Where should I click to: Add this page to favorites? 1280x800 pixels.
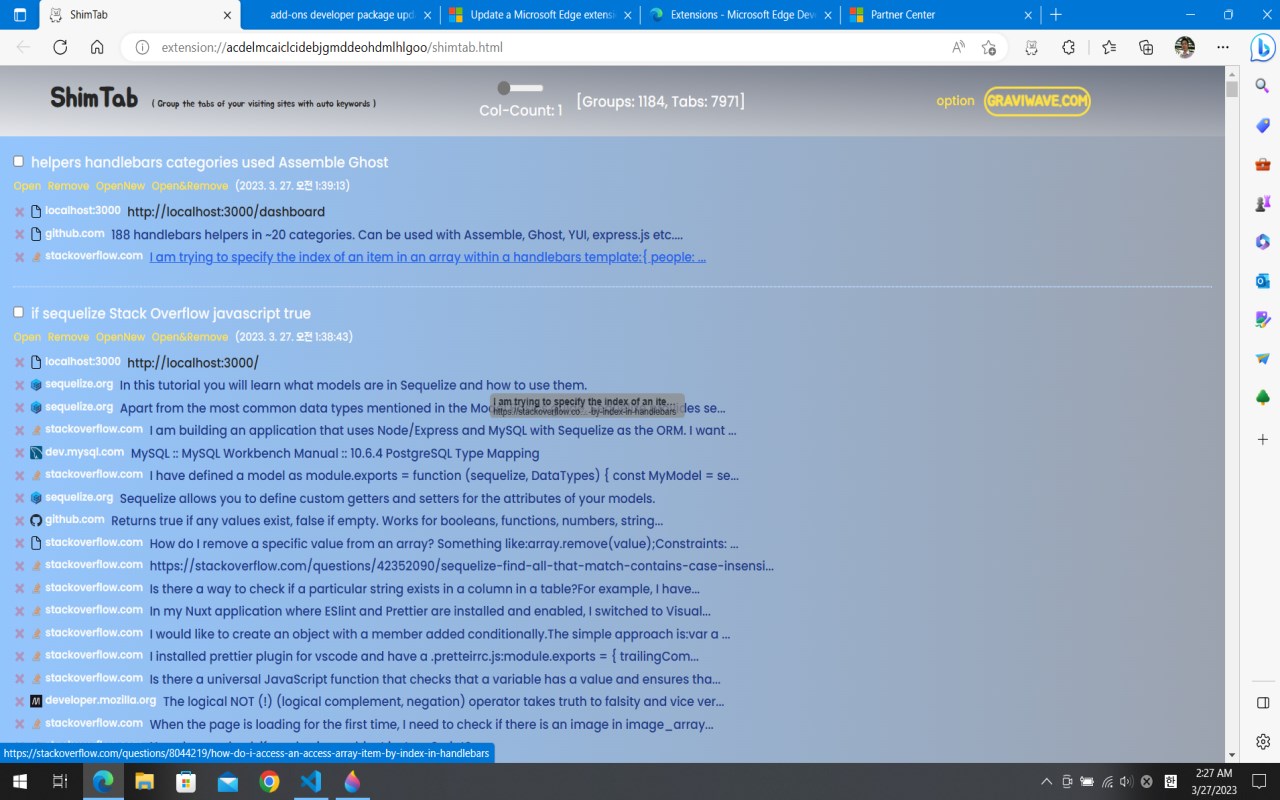pos(989,47)
